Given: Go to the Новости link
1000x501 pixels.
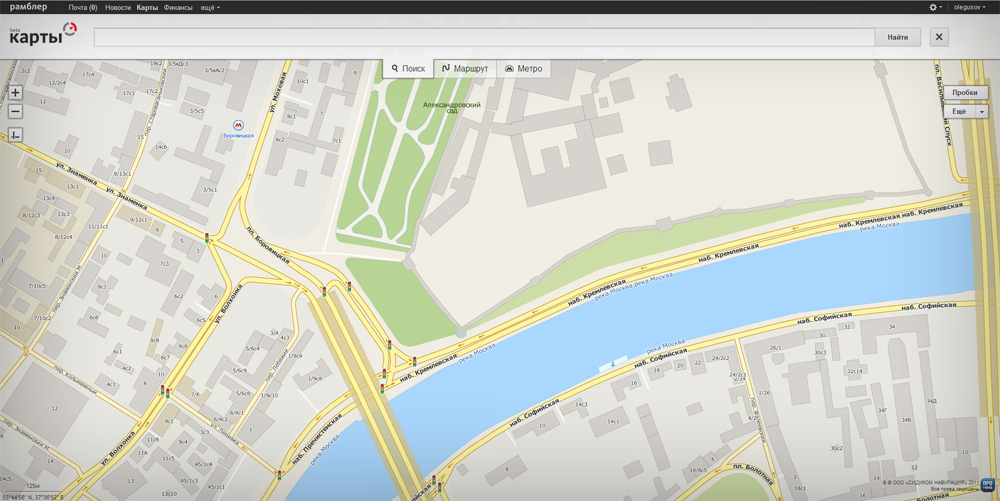Looking at the screenshot, I should pyautogui.click(x=118, y=7).
